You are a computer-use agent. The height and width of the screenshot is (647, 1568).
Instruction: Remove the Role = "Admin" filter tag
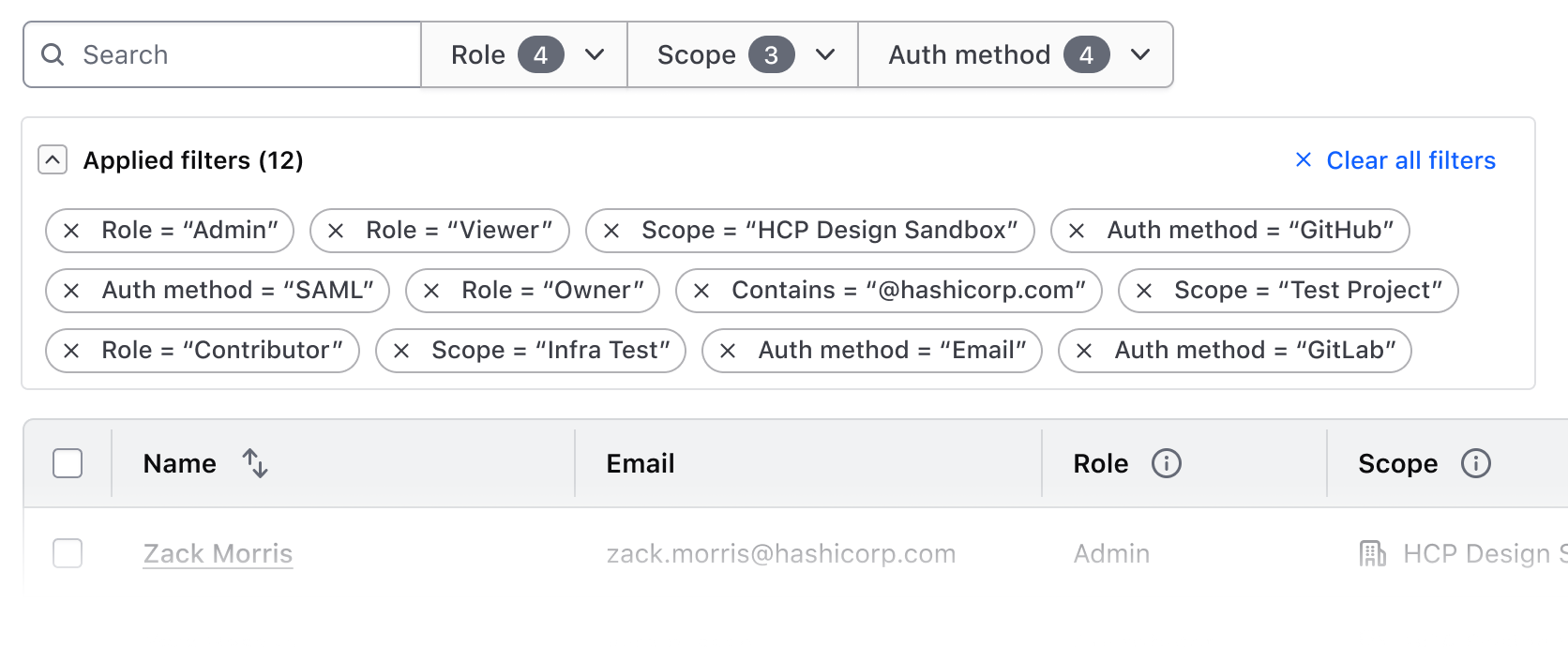pos(71,231)
